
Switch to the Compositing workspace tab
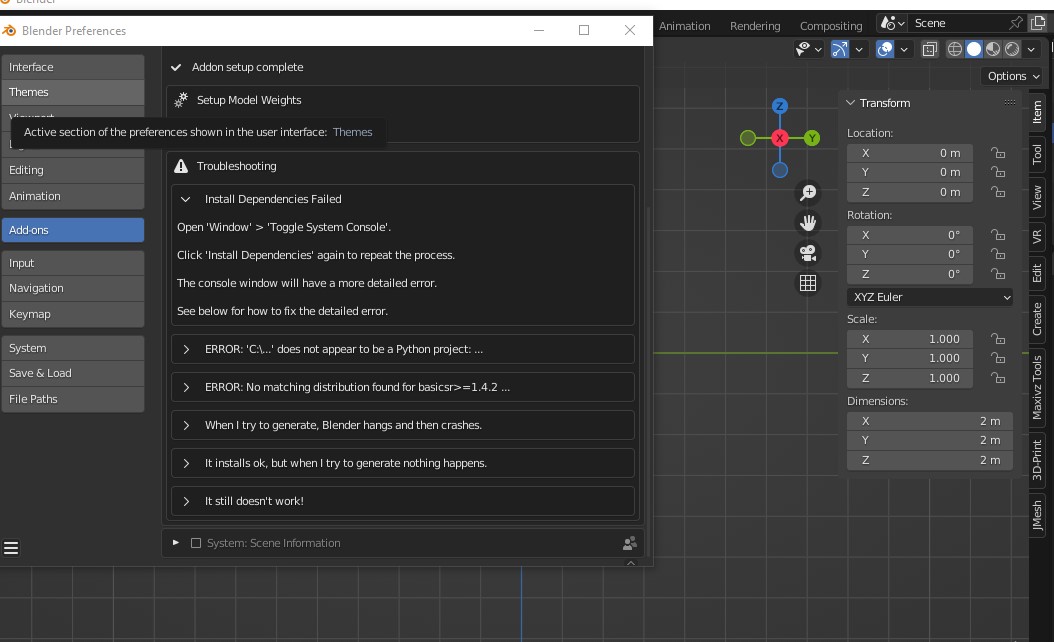point(830,26)
